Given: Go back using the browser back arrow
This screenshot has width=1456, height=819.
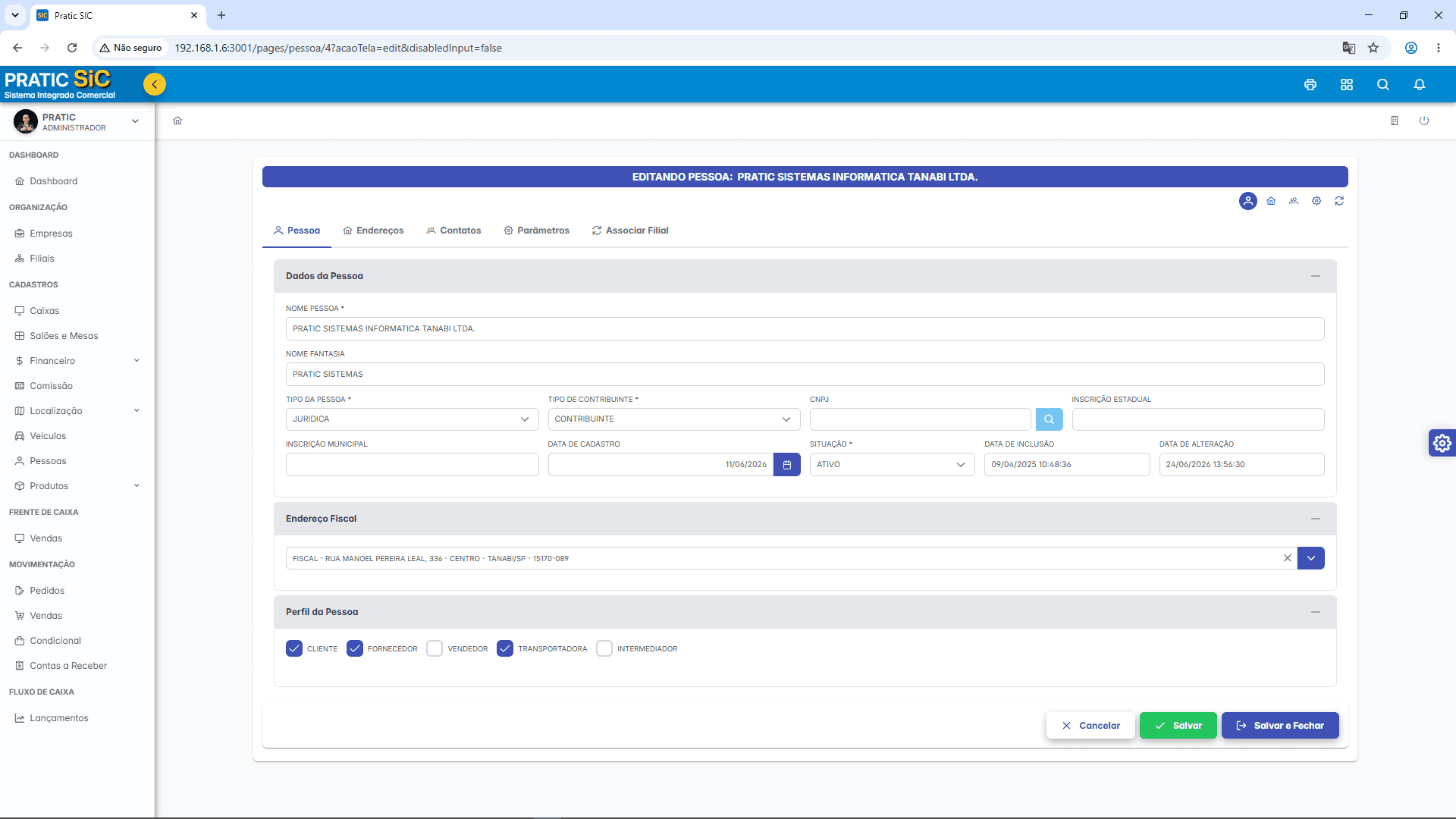Looking at the screenshot, I should tap(17, 48).
